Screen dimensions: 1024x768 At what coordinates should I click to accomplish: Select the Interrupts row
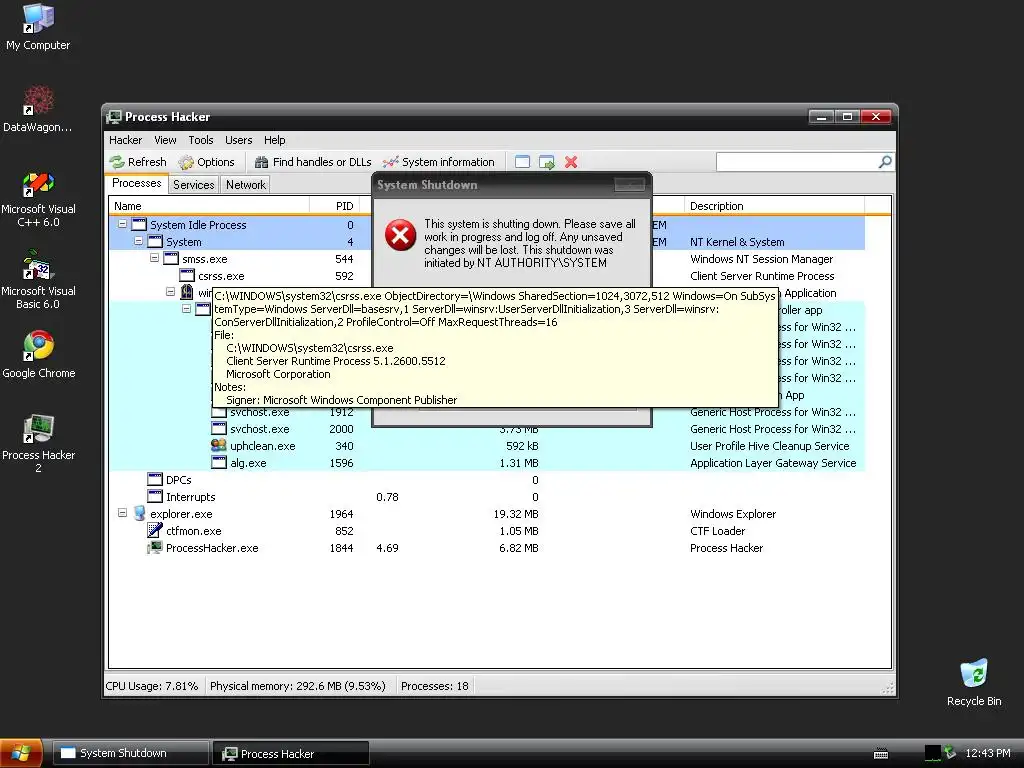tap(487, 496)
